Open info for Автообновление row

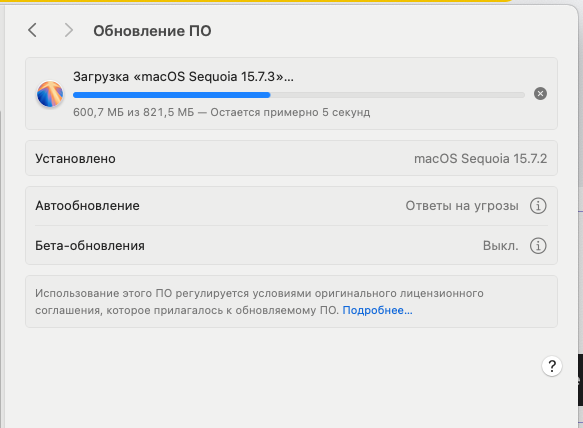(538, 206)
